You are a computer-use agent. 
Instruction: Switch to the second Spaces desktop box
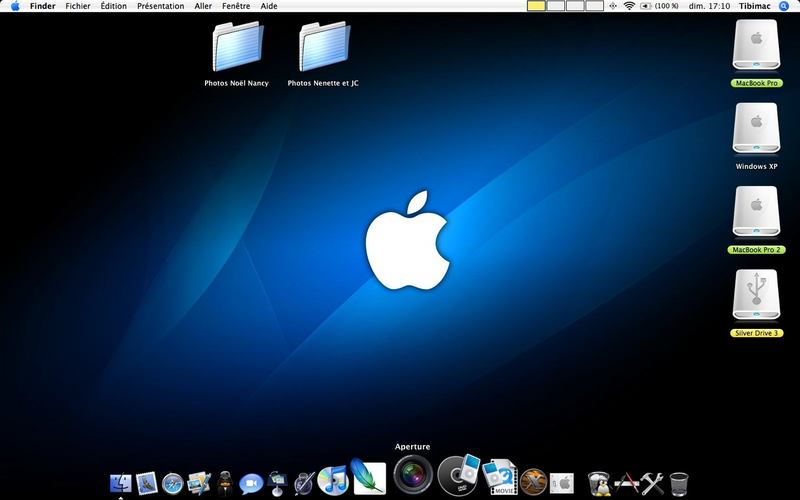coord(556,6)
